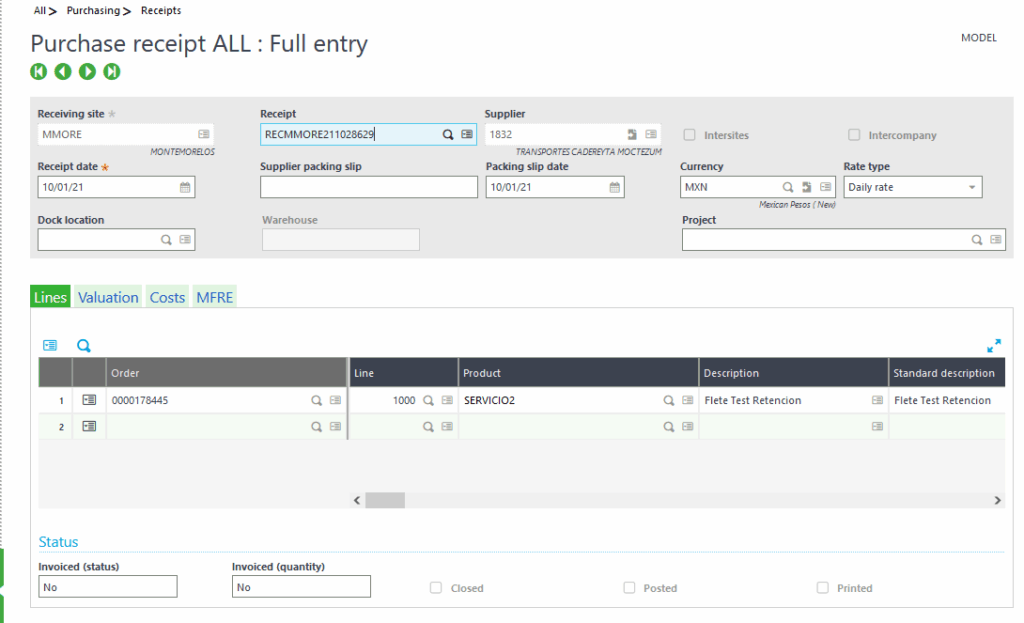The height and width of the screenshot is (623, 1024).
Task: Click the MODEL link in the corner
Action: click(x=979, y=37)
